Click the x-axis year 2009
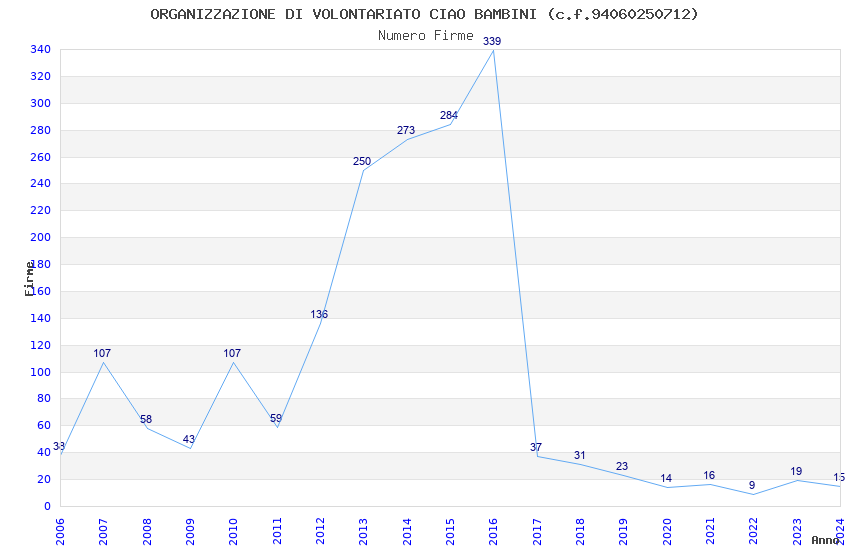 coord(190,532)
